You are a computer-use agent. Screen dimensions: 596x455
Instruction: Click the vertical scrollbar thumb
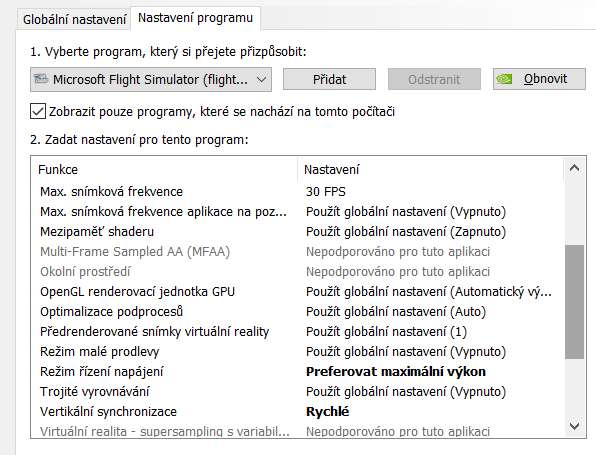coord(574,302)
